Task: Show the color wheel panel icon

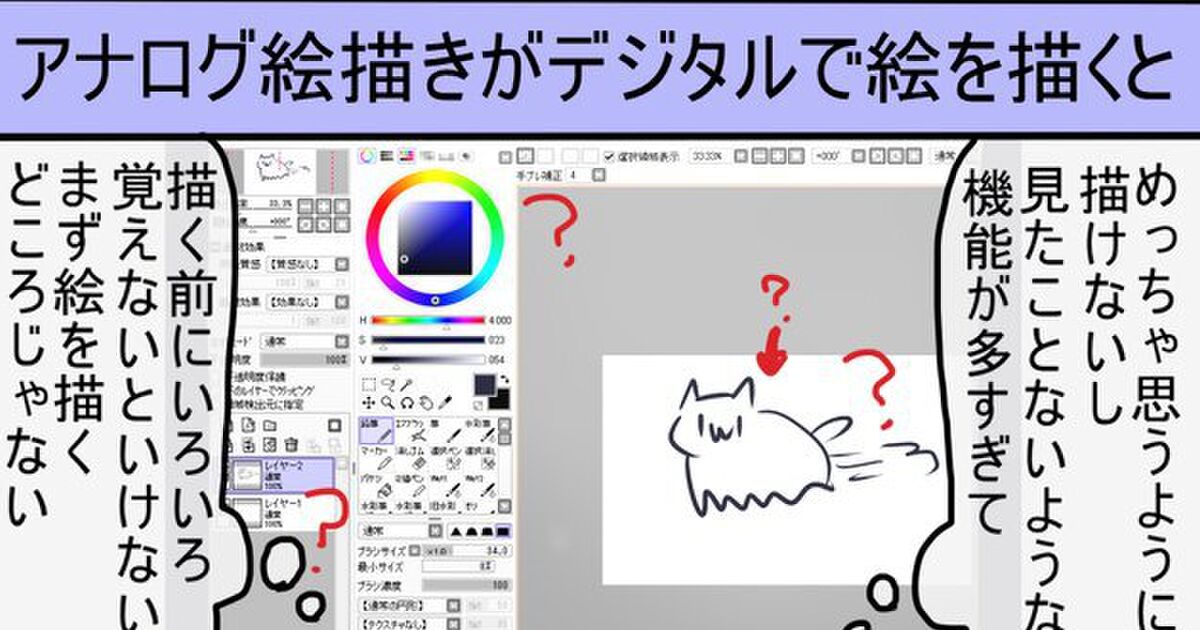Action: coord(367,155)
